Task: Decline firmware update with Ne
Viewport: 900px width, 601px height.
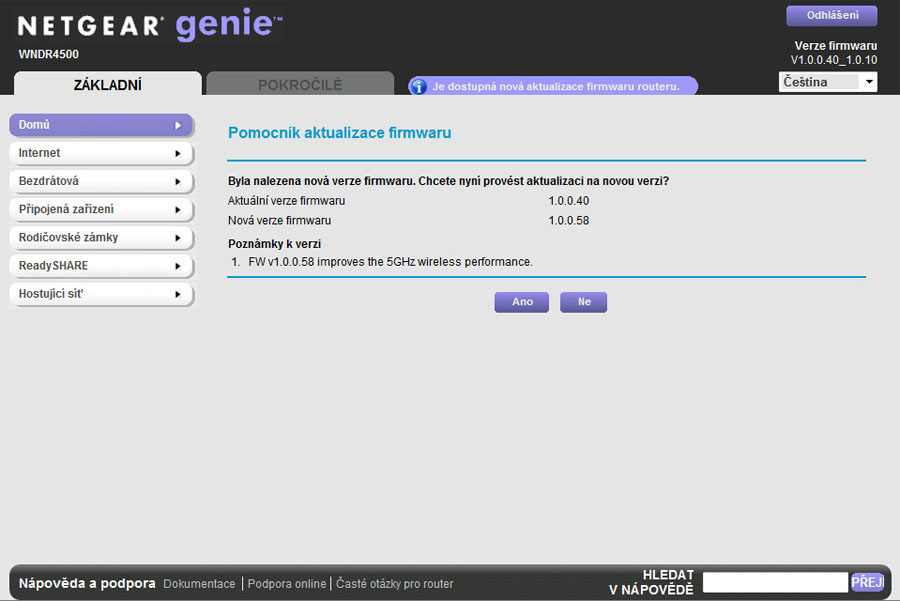Action: 584,302
